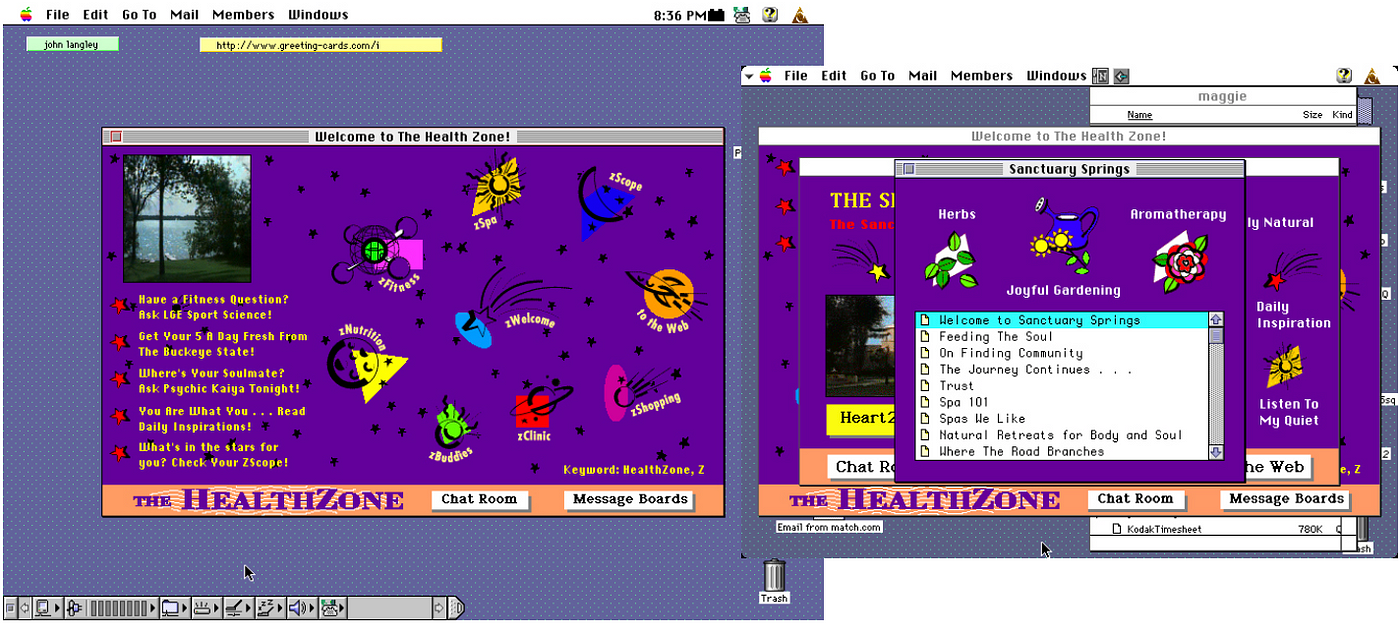Open the Windows menu in the right menu bar

[1056, 75]
